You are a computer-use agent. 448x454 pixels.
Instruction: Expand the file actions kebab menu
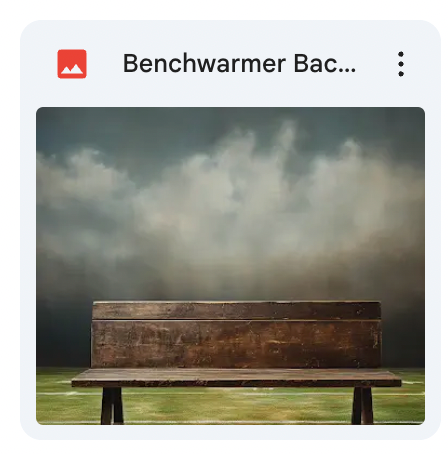coord(401,64)
